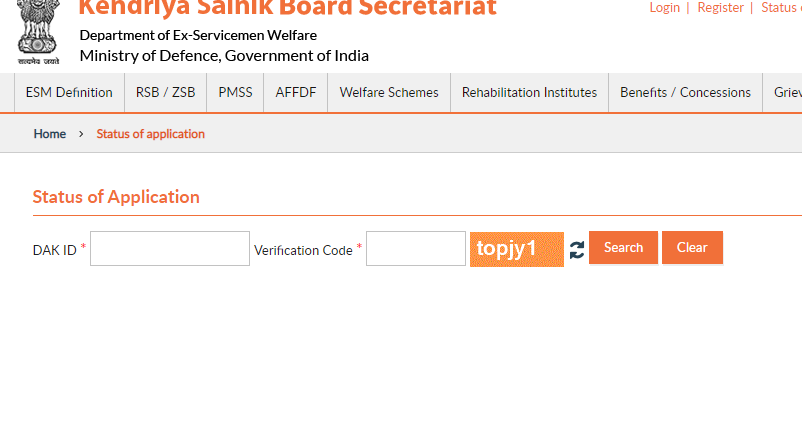The height and width of the screenshot is (430, 802).
Task: Open the Benefits / Concessions menu
Action: 685,93
